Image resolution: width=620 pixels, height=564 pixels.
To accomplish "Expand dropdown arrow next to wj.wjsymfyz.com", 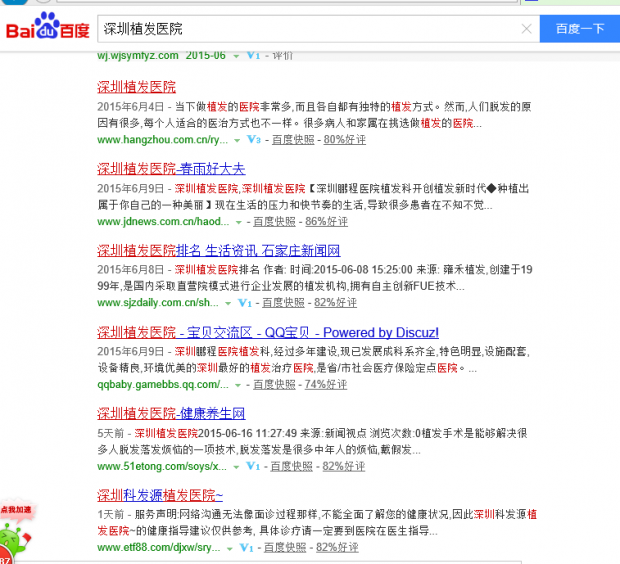I will 236,56.
